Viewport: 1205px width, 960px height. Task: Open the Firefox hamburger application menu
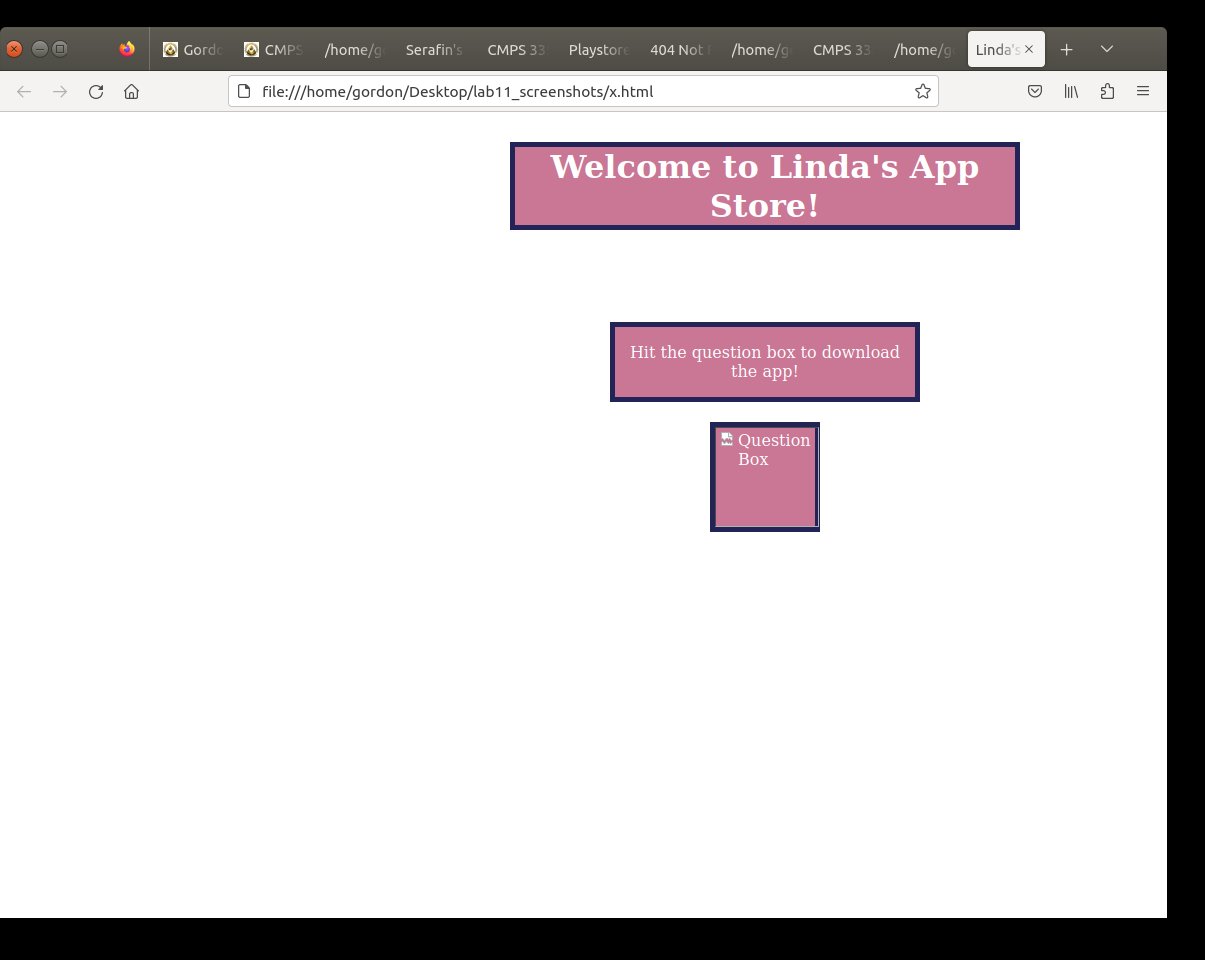[x=1143, y=92]
